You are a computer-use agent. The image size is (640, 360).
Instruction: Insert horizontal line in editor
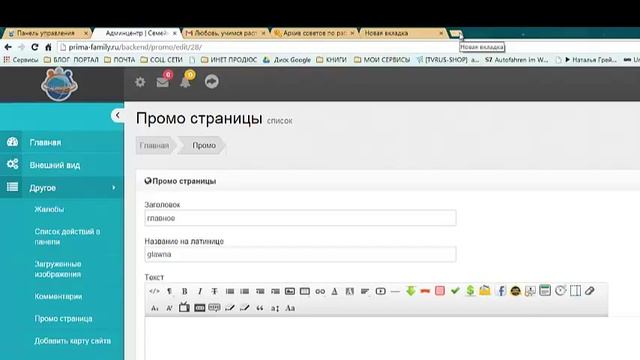click(x=395, y=291)
